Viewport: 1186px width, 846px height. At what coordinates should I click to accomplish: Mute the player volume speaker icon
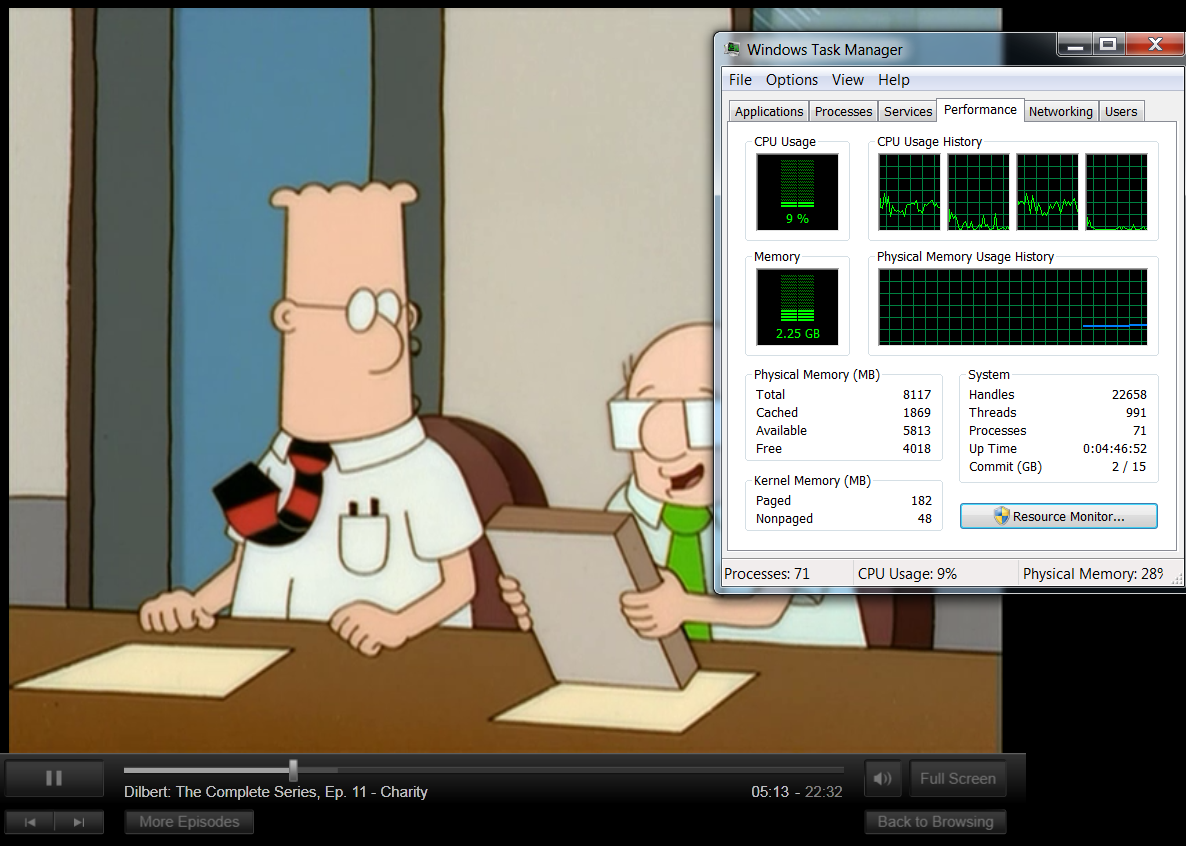point(882,778)
